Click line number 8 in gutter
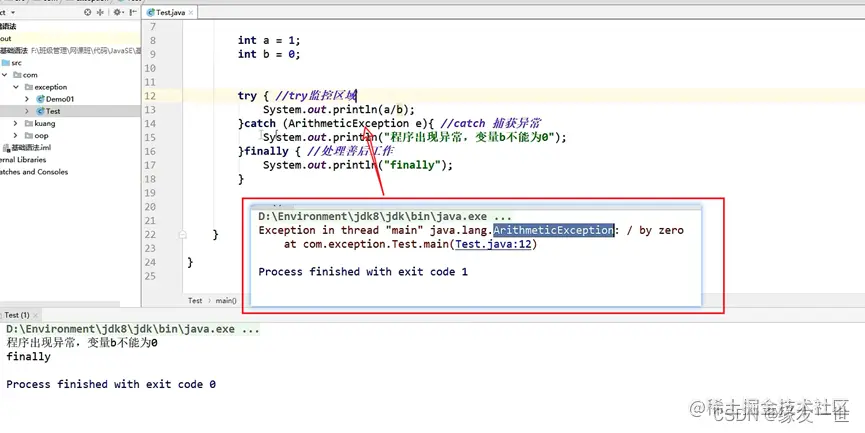 153,40
